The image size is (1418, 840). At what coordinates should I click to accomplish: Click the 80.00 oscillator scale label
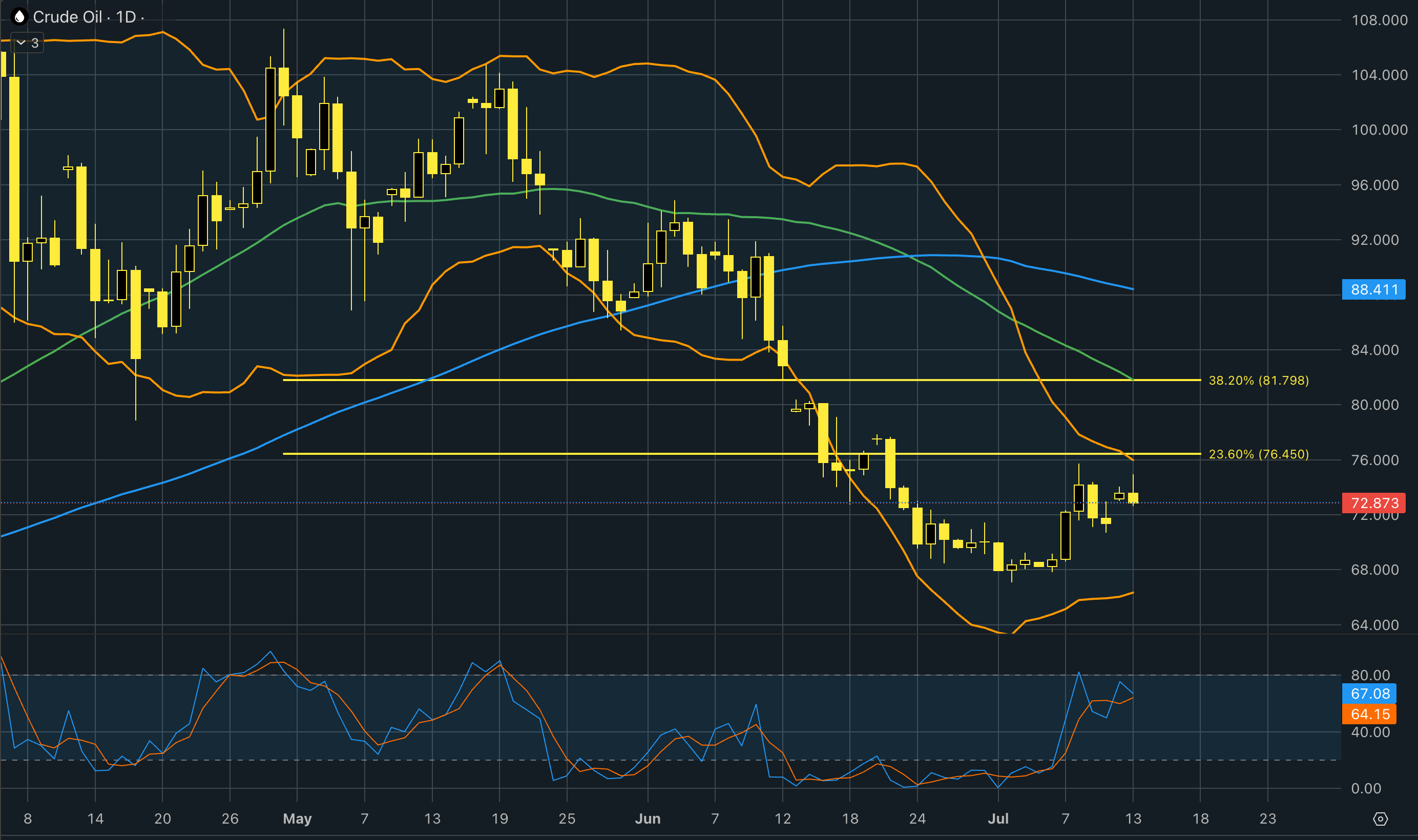click(1370, 675)
